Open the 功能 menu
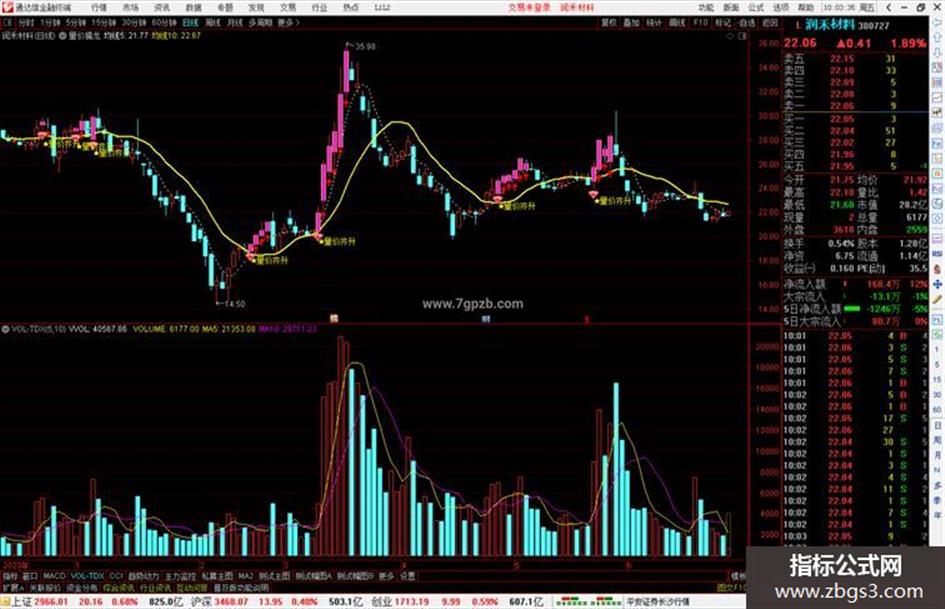The height and width of the screenshot is (609, 945). [x=706, y=8]
